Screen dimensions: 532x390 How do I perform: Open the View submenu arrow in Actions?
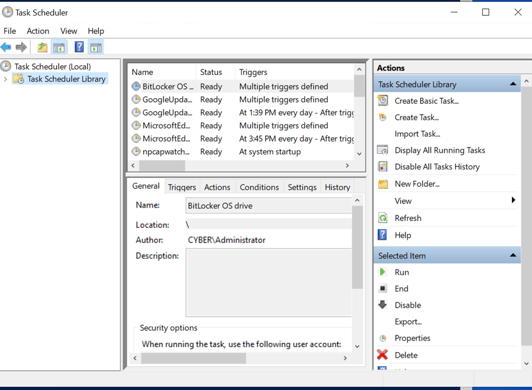coord(513,200)
